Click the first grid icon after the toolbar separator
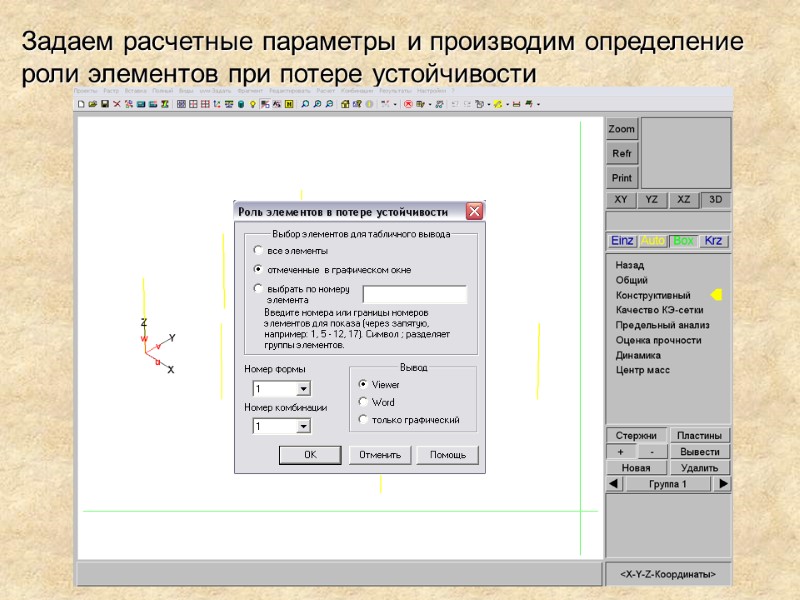Image resolution: width=800 pixels, height=600 pixels. pyautogui.click(x=181, y=104)
